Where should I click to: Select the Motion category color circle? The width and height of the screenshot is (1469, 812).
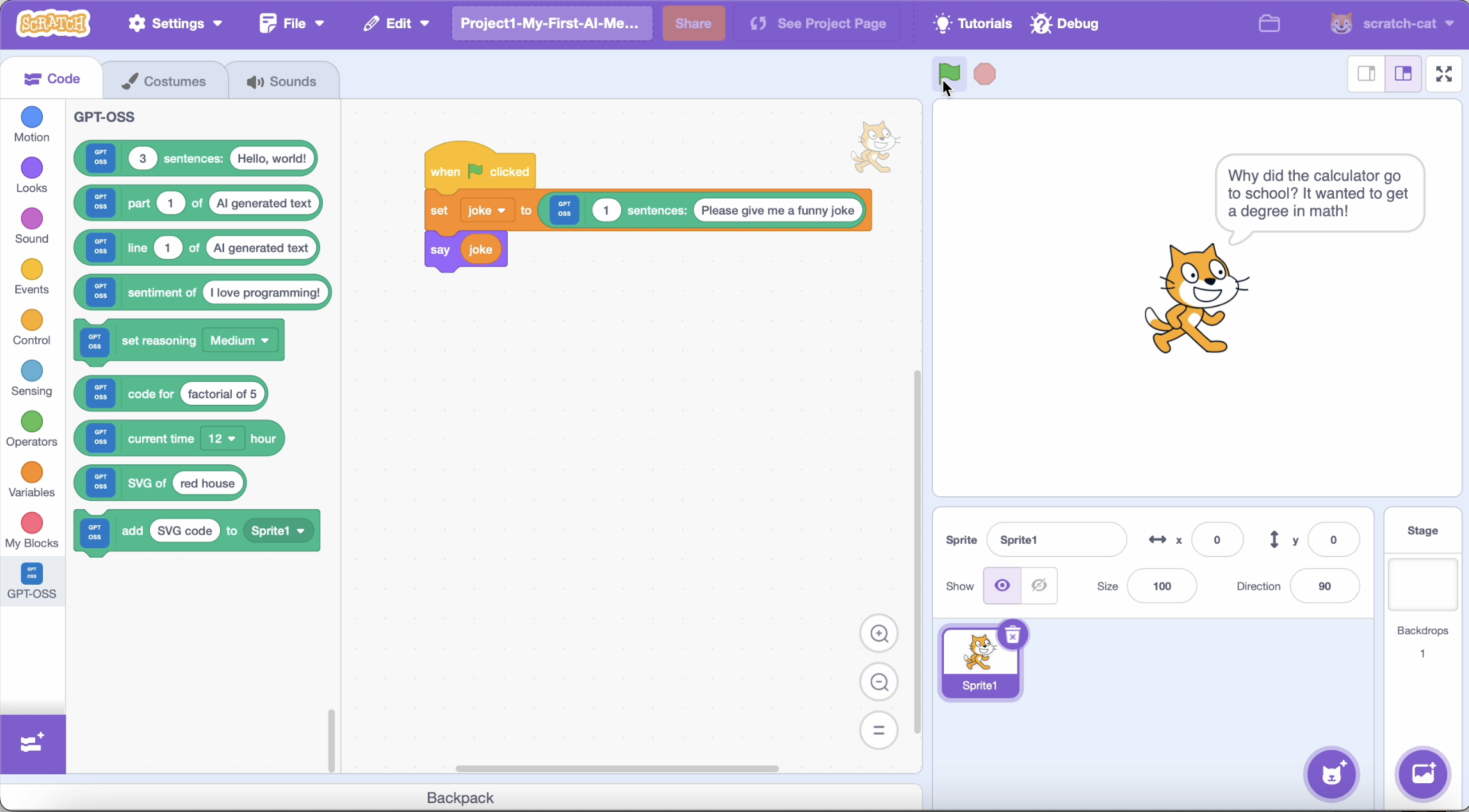pos(31,117)
